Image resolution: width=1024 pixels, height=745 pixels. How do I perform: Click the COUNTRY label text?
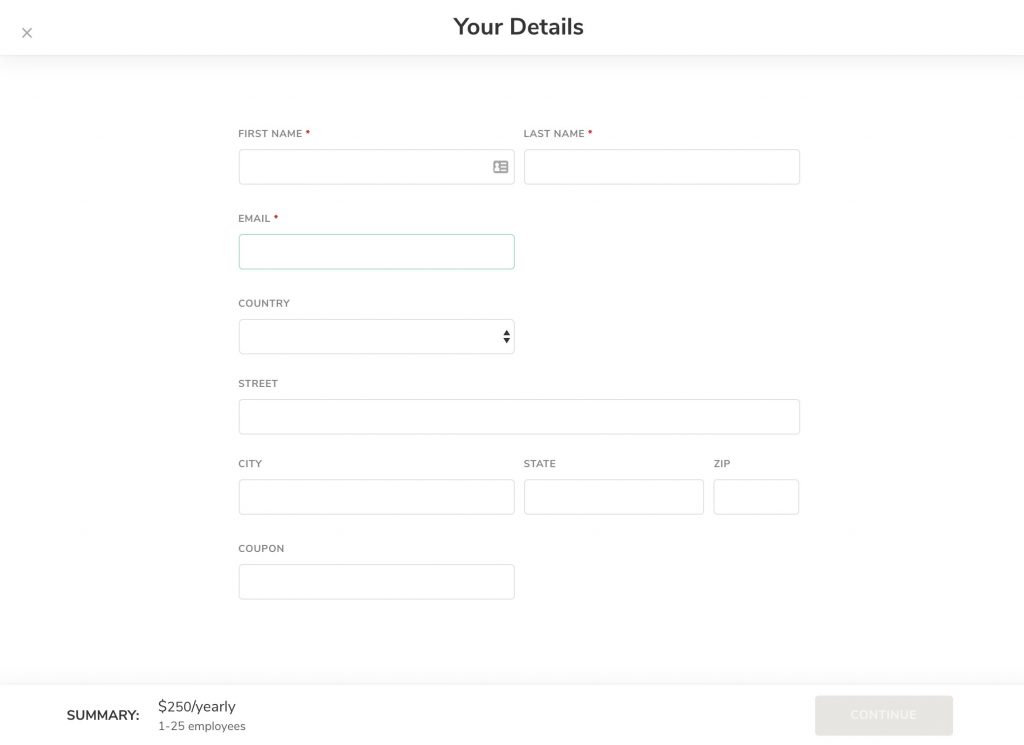pyautogui.click(x=264, y=304)
